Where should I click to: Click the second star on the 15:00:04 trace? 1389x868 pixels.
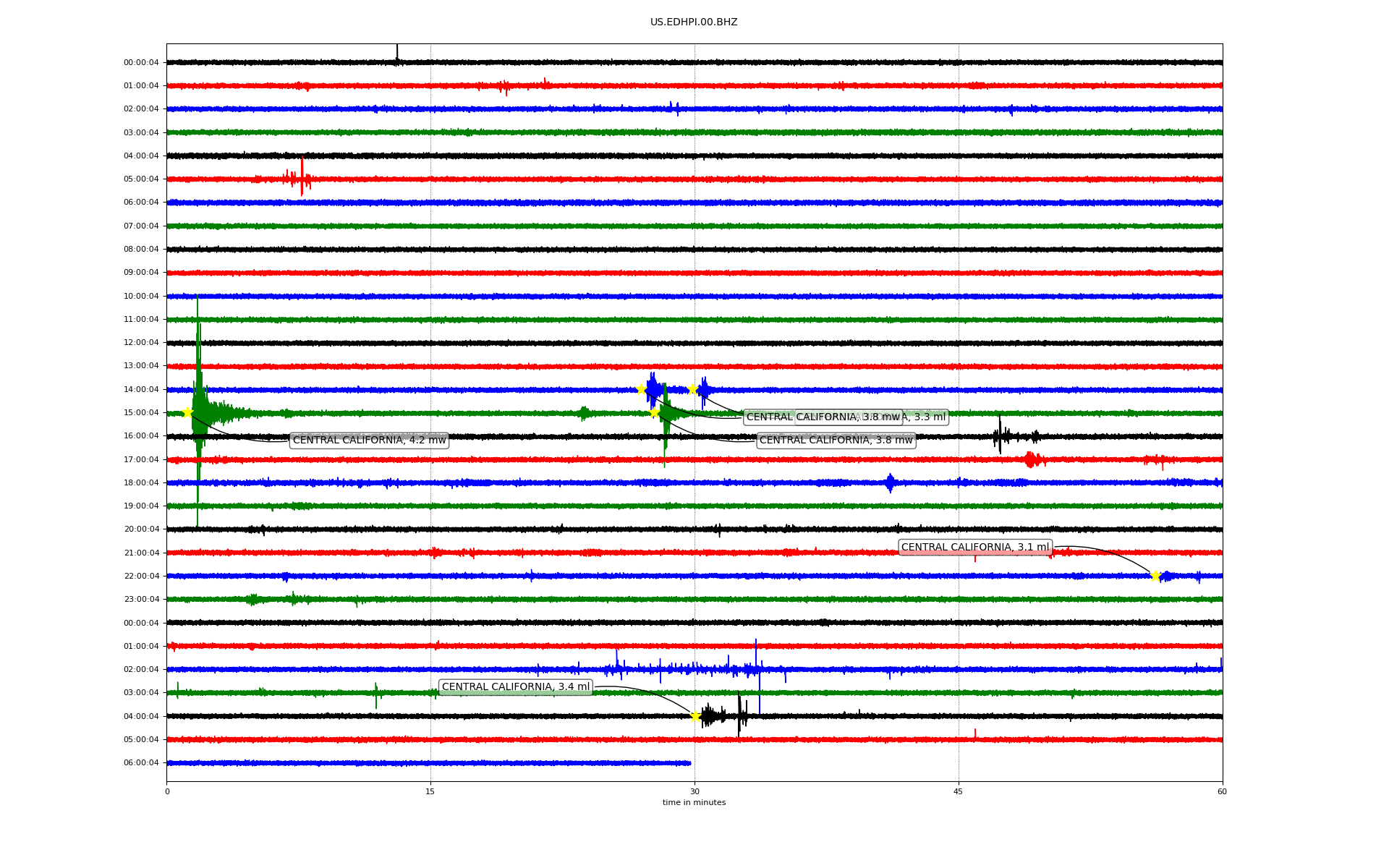click(654, 412)
